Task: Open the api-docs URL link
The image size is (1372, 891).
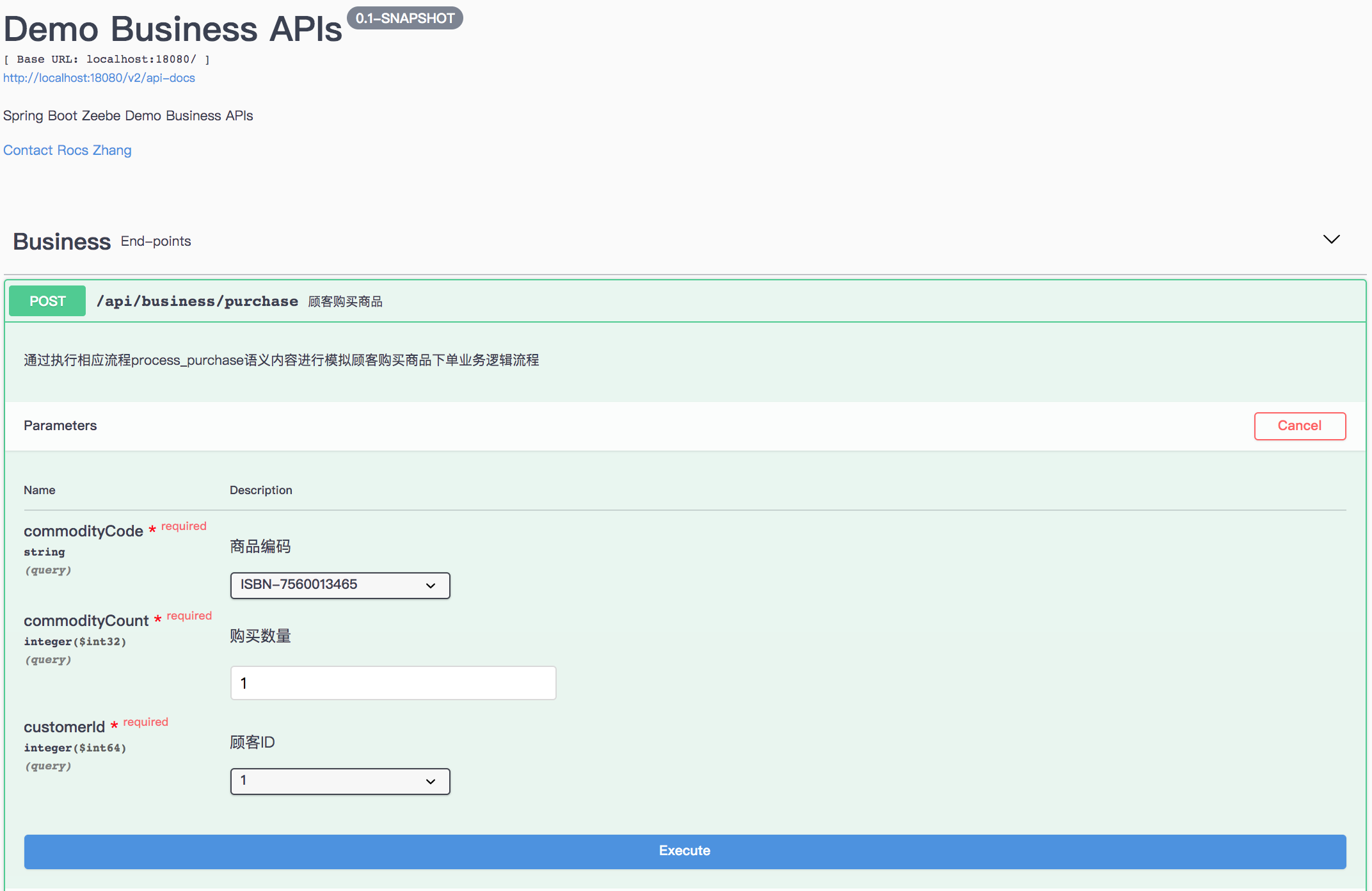Action: pos(99,78)
